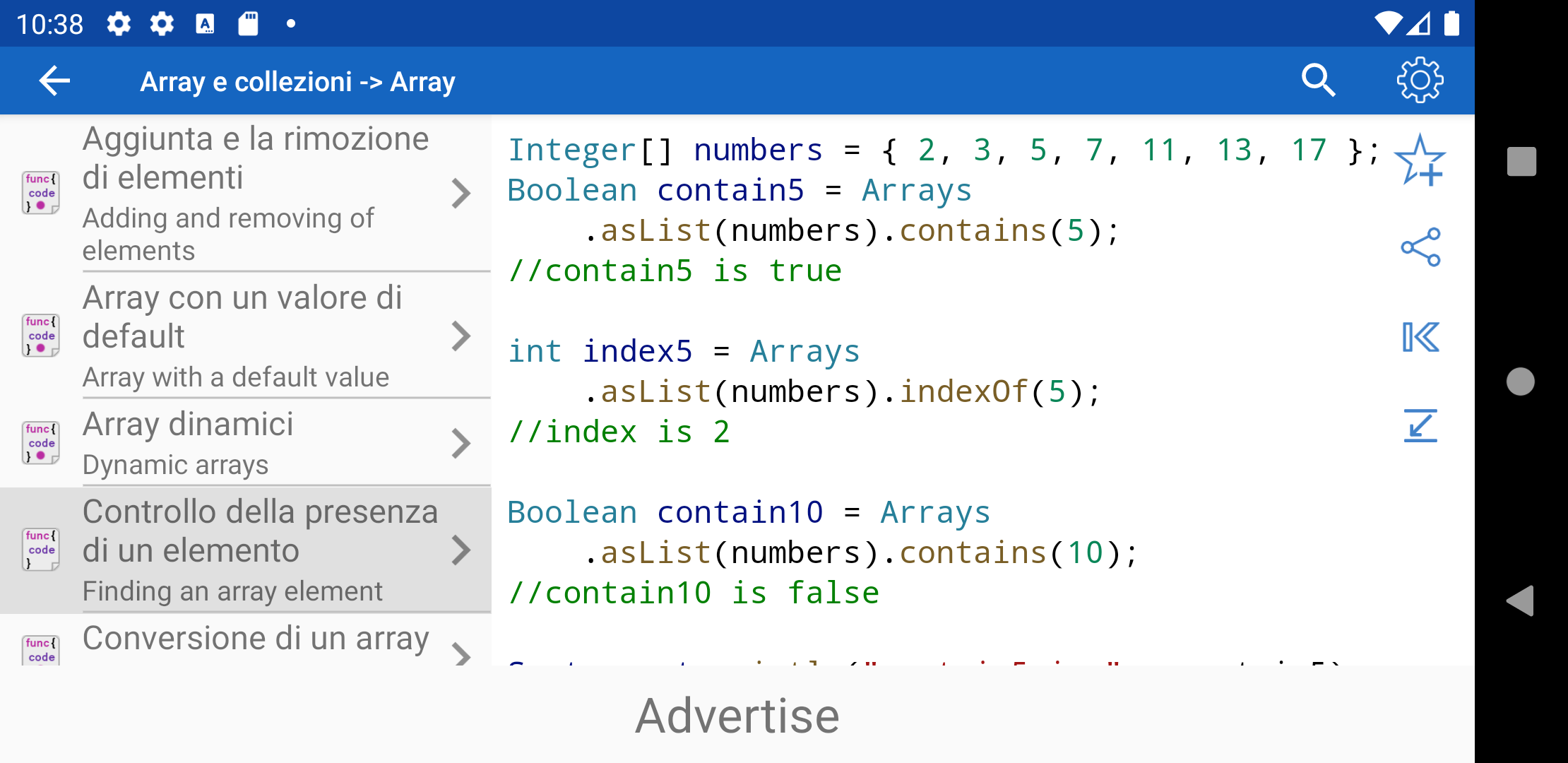Tap Android back navigation triangle
1568x763 pixels.
1520,601
